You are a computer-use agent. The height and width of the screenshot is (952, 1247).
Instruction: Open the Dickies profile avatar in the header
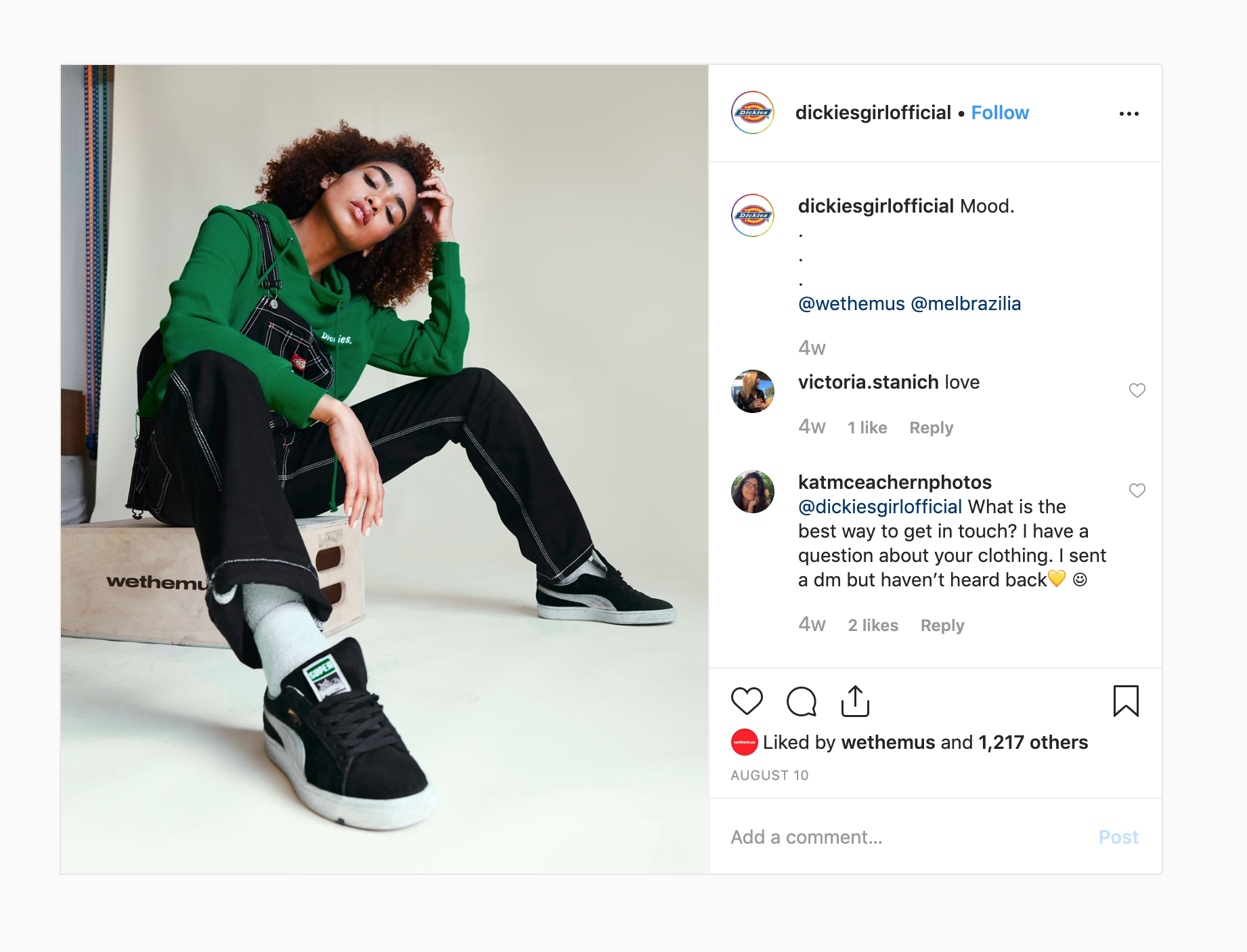click(753, 112)
